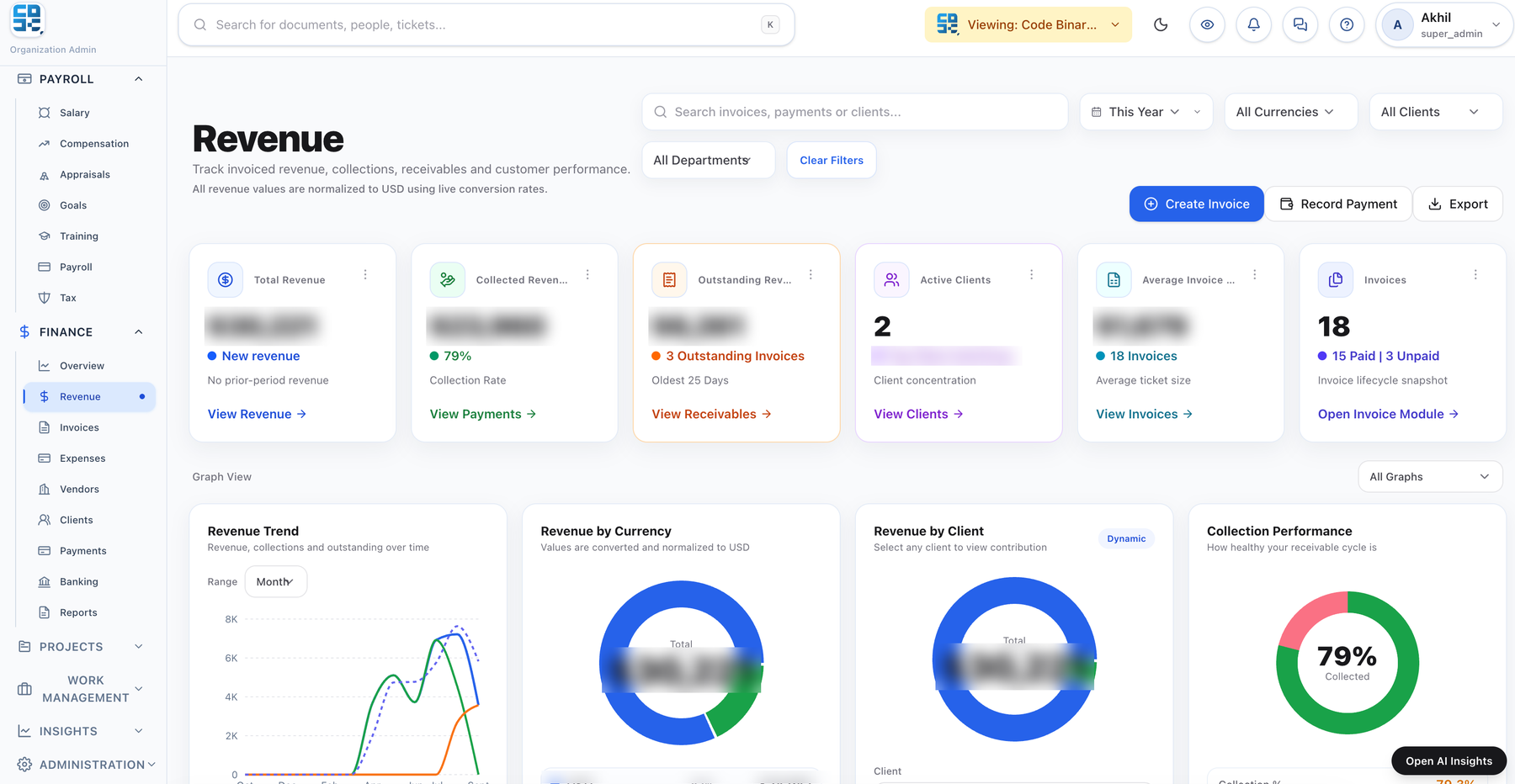
Task: Open Total Revenue card options menu
Action: pyautogui.click(x=365, y=275)
